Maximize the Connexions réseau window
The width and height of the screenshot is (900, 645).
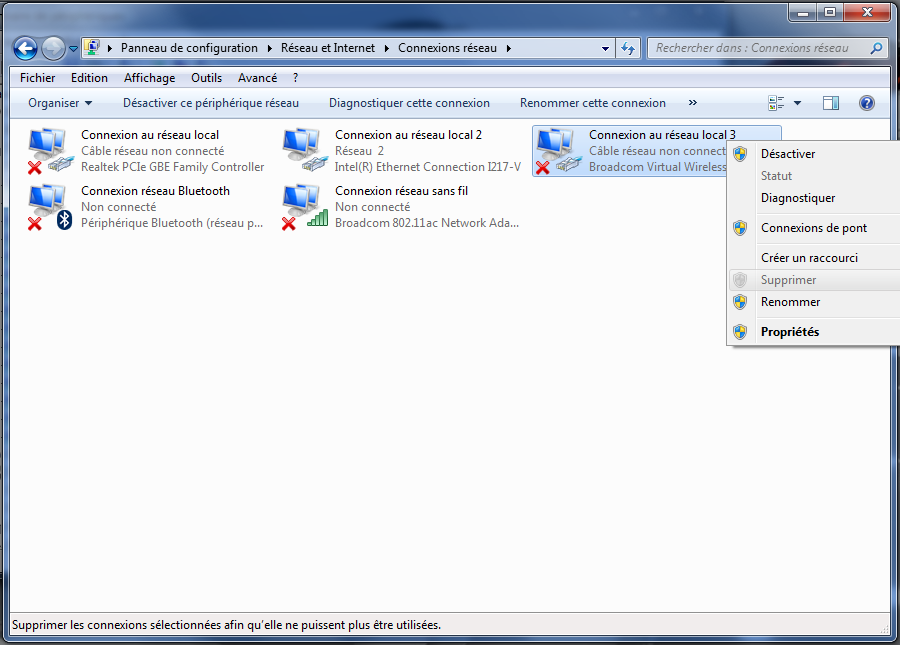point(830,11)
